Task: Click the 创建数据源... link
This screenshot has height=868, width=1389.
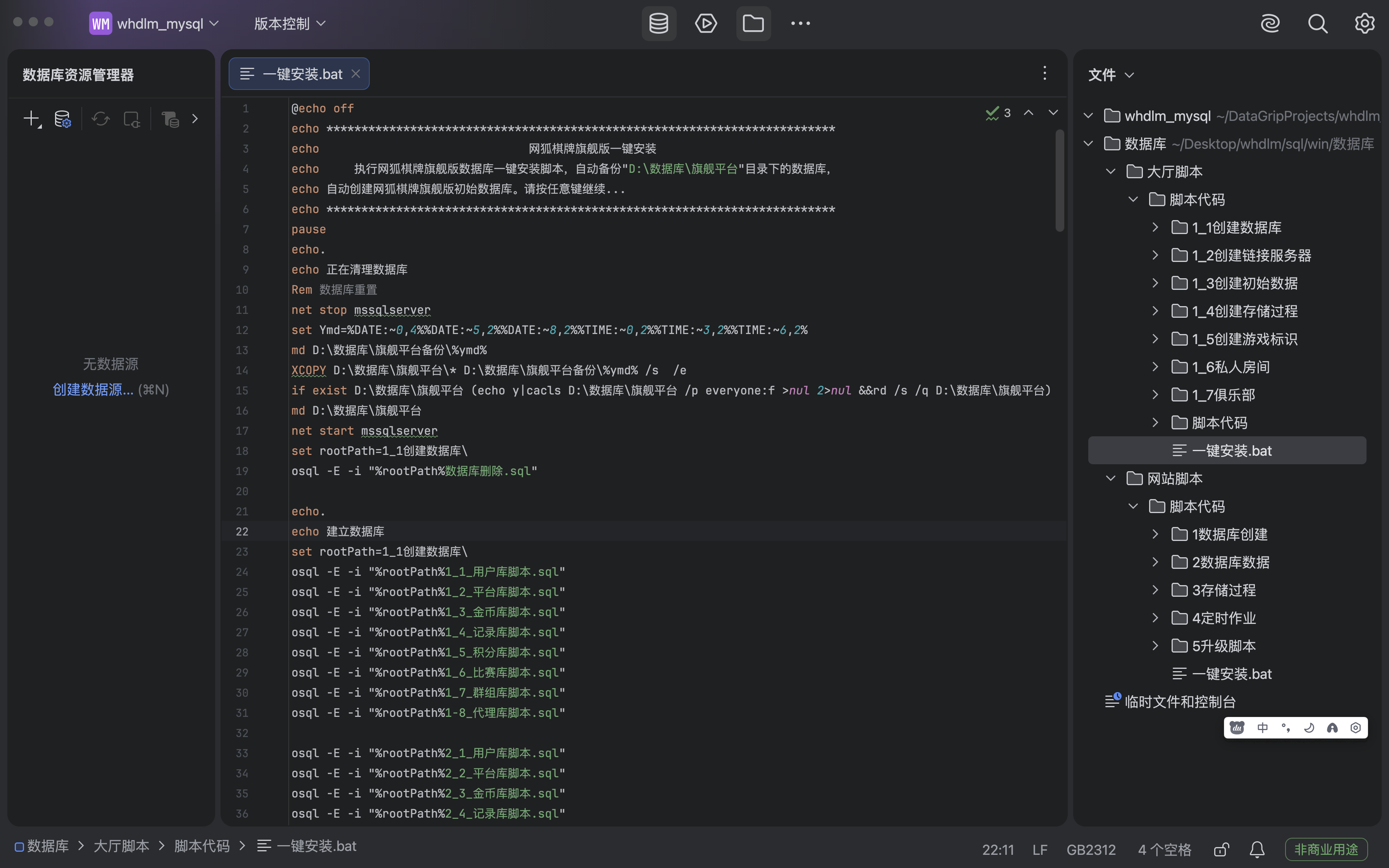Action: [93, 390]
